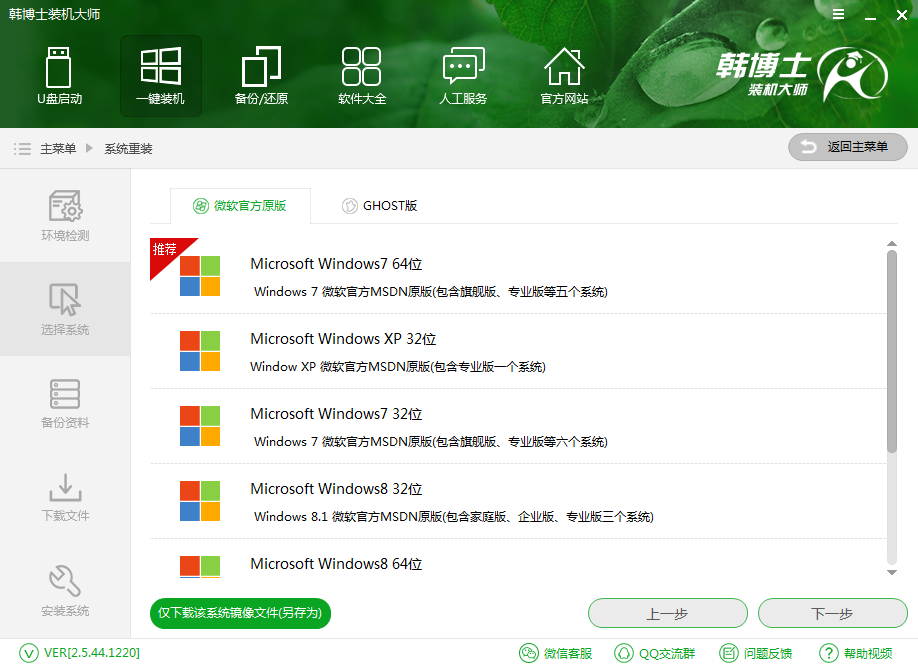Click the Windows logo for Windows8 32位
Screen dimensions: 918x667
tap(200, 501)
